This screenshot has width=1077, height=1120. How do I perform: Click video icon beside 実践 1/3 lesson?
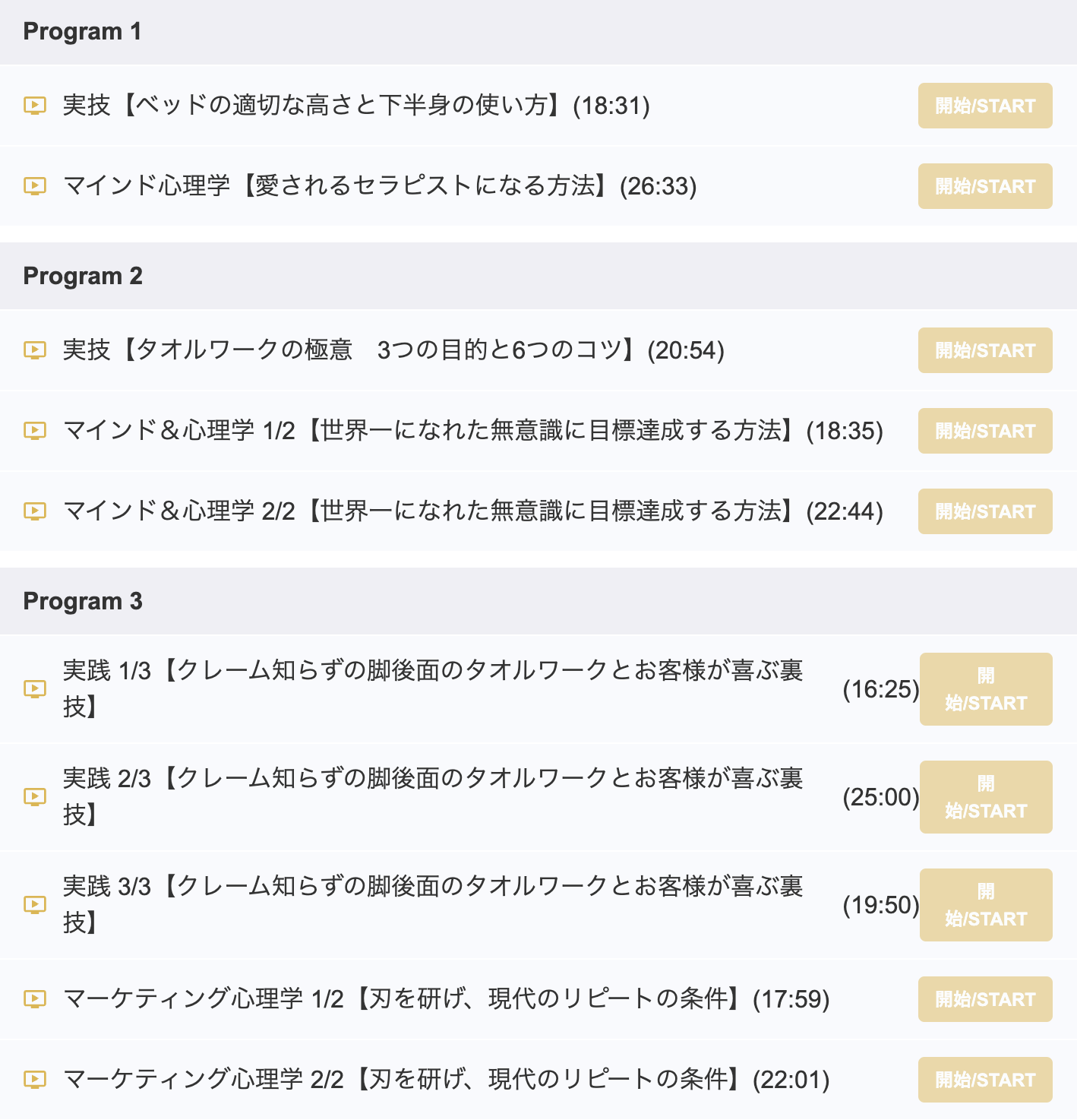pyautogui.click(x=35, y=689)
